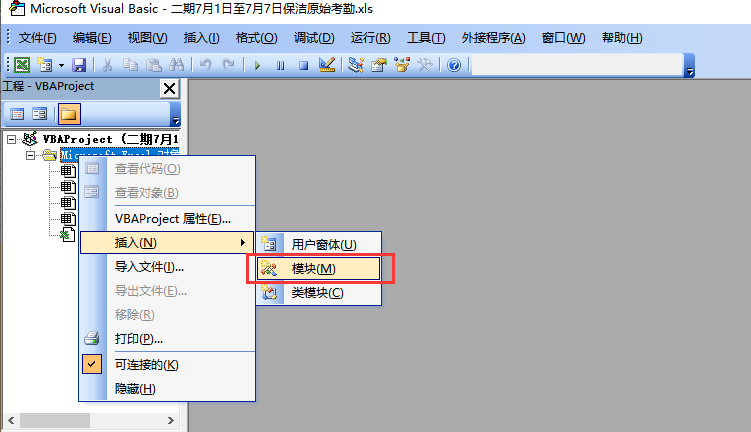751x432 pixels.
Task: Open the 调试(D) menu
Action: (x=314, y=38)
